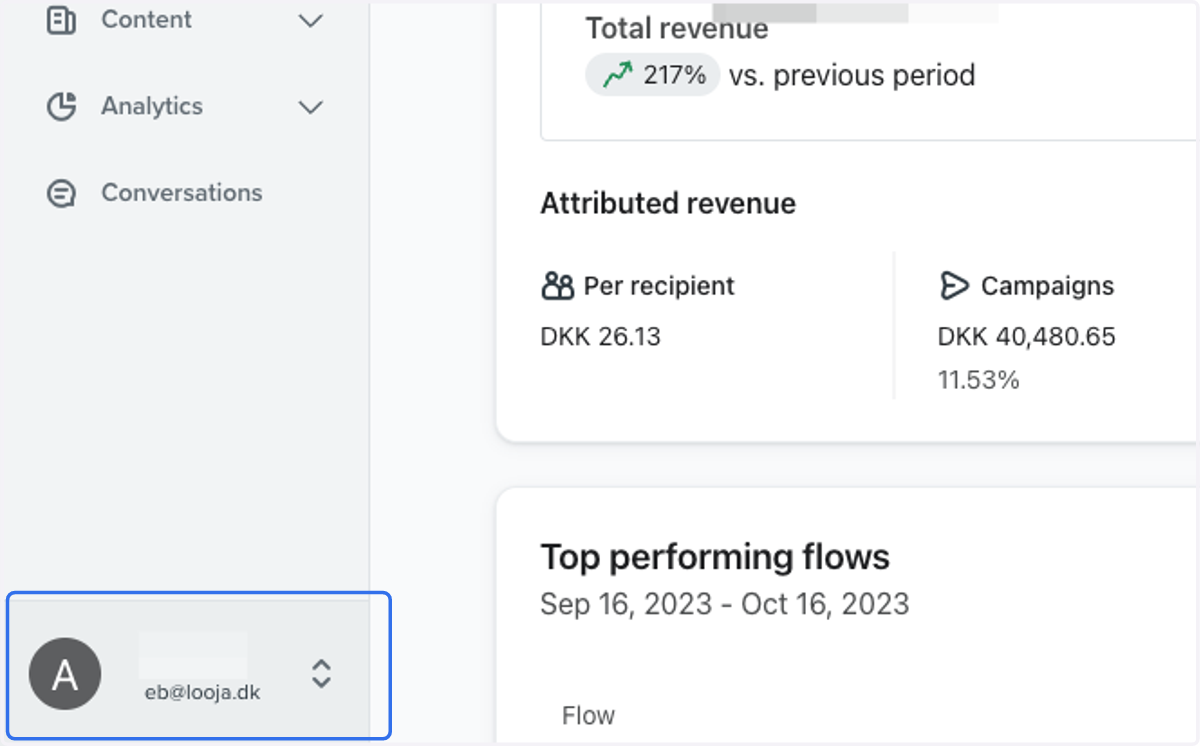
Task: Click the Flow column header
Action: point(589,715)
